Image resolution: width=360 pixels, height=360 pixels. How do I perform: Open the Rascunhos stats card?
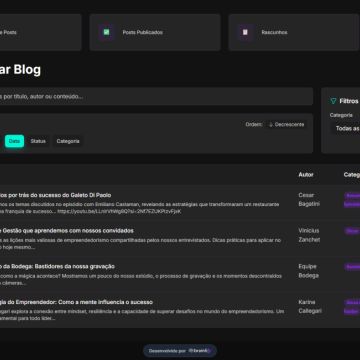coord(294,32)
